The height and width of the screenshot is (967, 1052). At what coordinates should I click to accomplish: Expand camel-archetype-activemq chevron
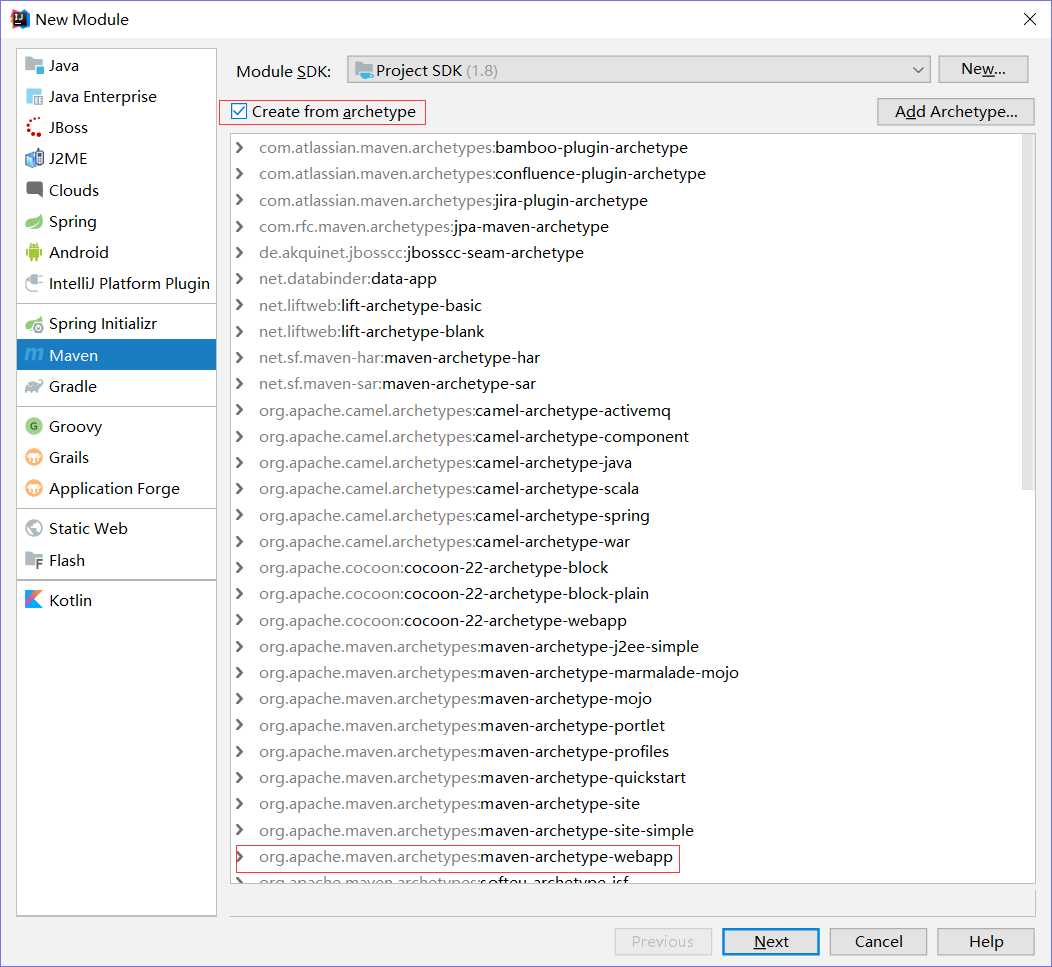pos(240,410)
